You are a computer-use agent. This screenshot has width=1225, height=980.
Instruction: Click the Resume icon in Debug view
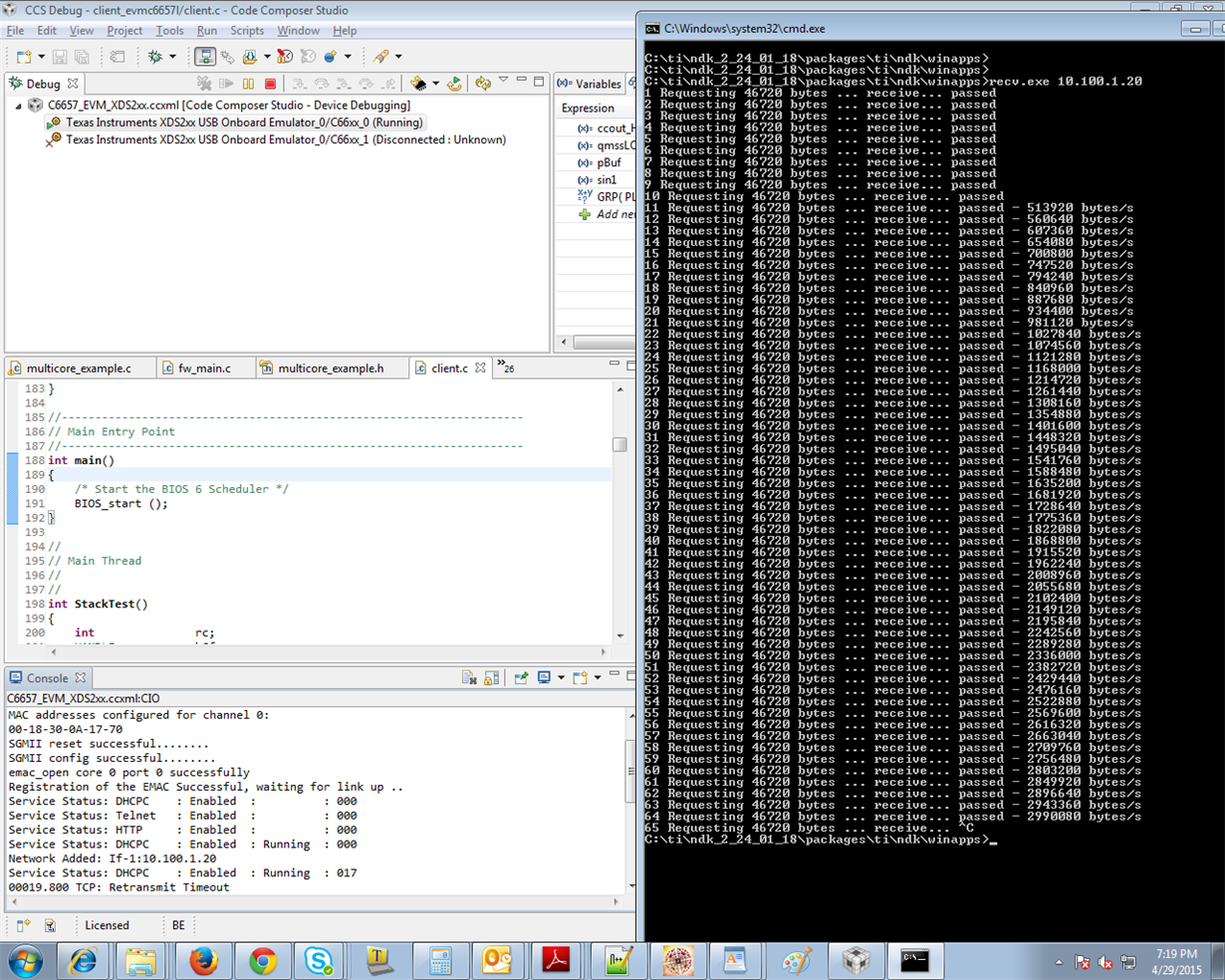[x=226, y=85]
